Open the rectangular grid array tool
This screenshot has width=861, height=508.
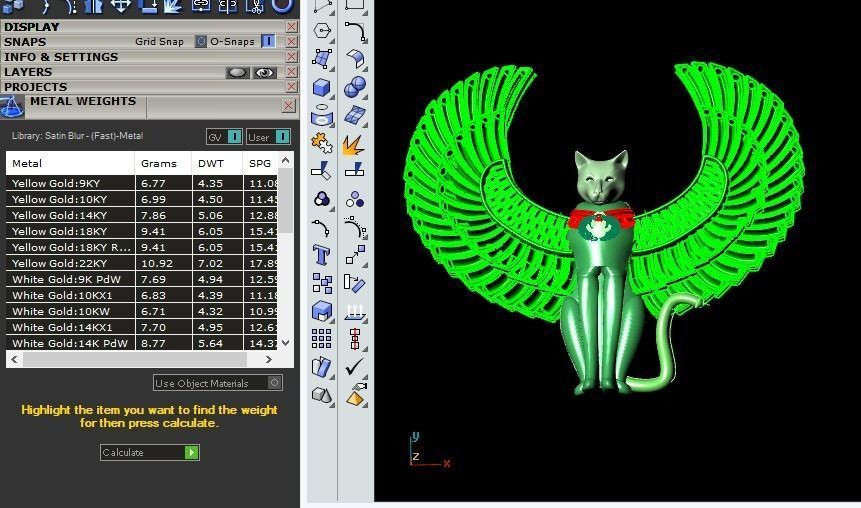tap(322, 339)
